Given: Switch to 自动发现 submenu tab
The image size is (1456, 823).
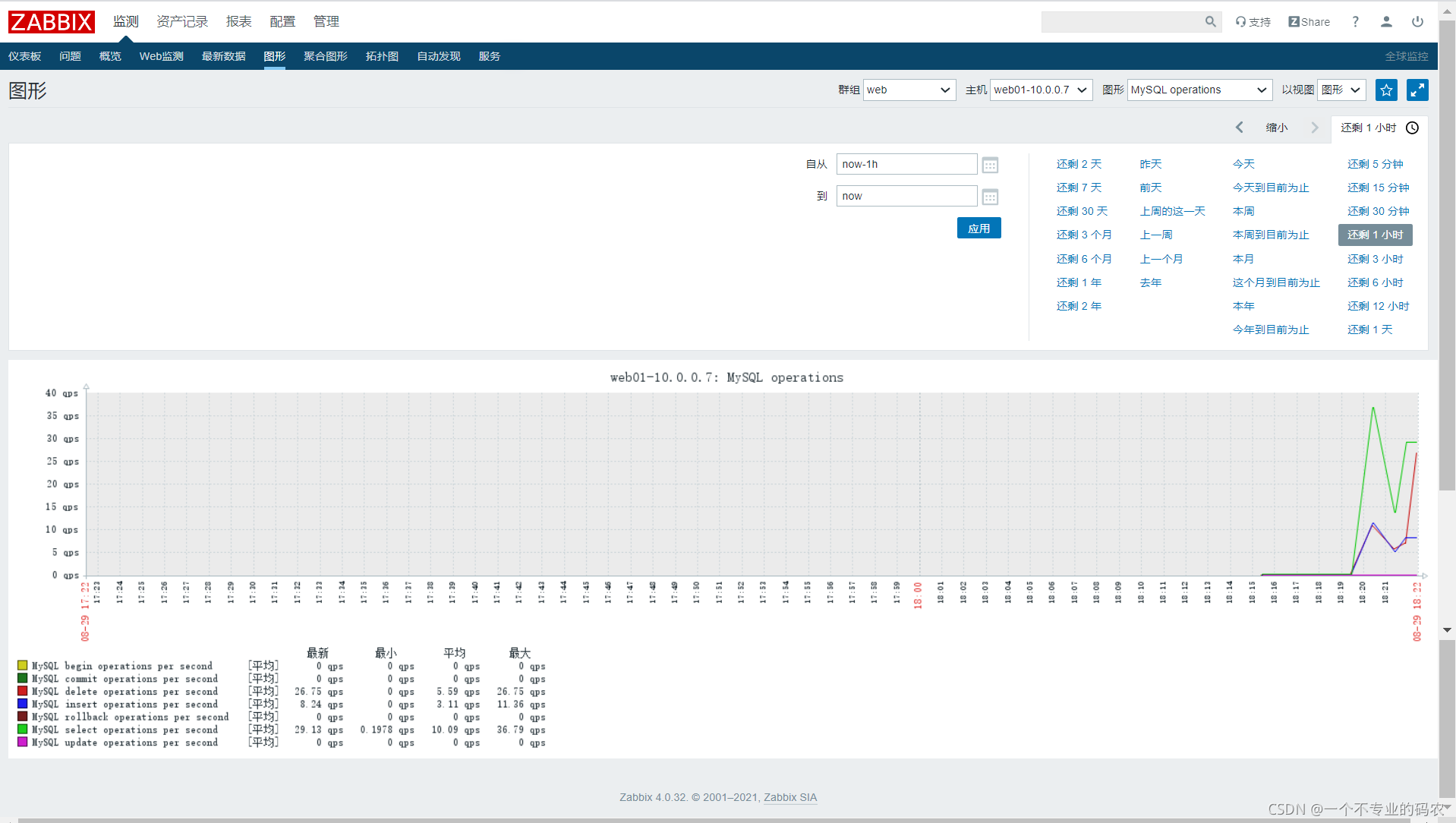Looking at the screenshot, I should (439, 56).
